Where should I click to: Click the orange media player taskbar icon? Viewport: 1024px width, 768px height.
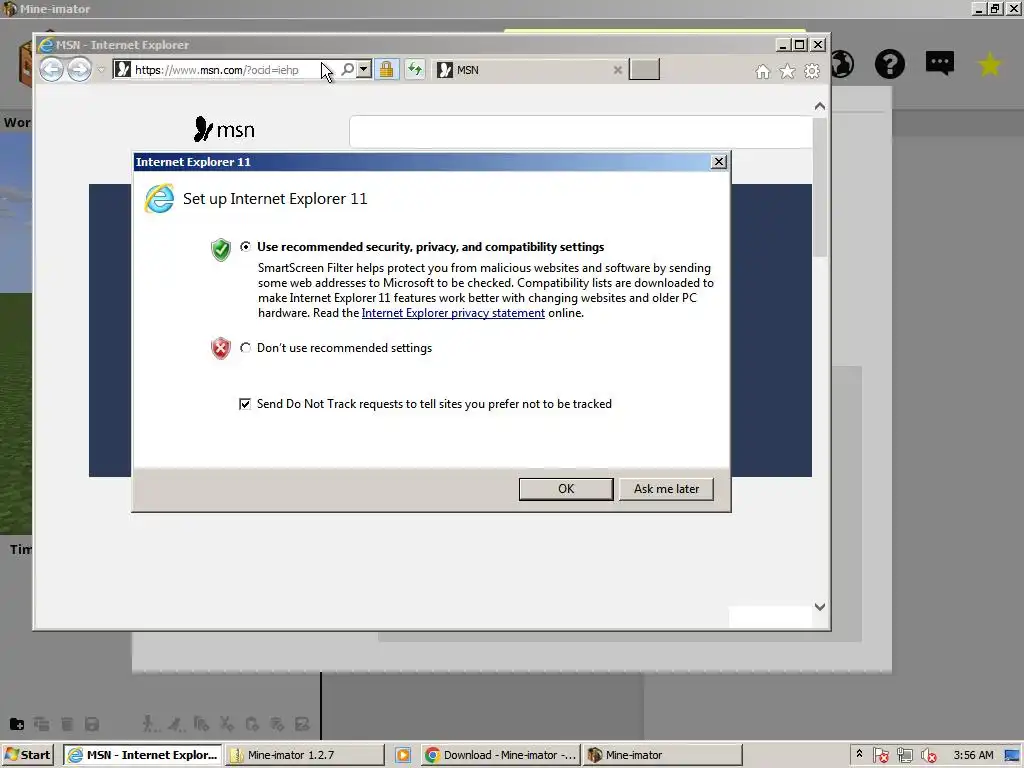pyautogui.click(x=403, y=755)
